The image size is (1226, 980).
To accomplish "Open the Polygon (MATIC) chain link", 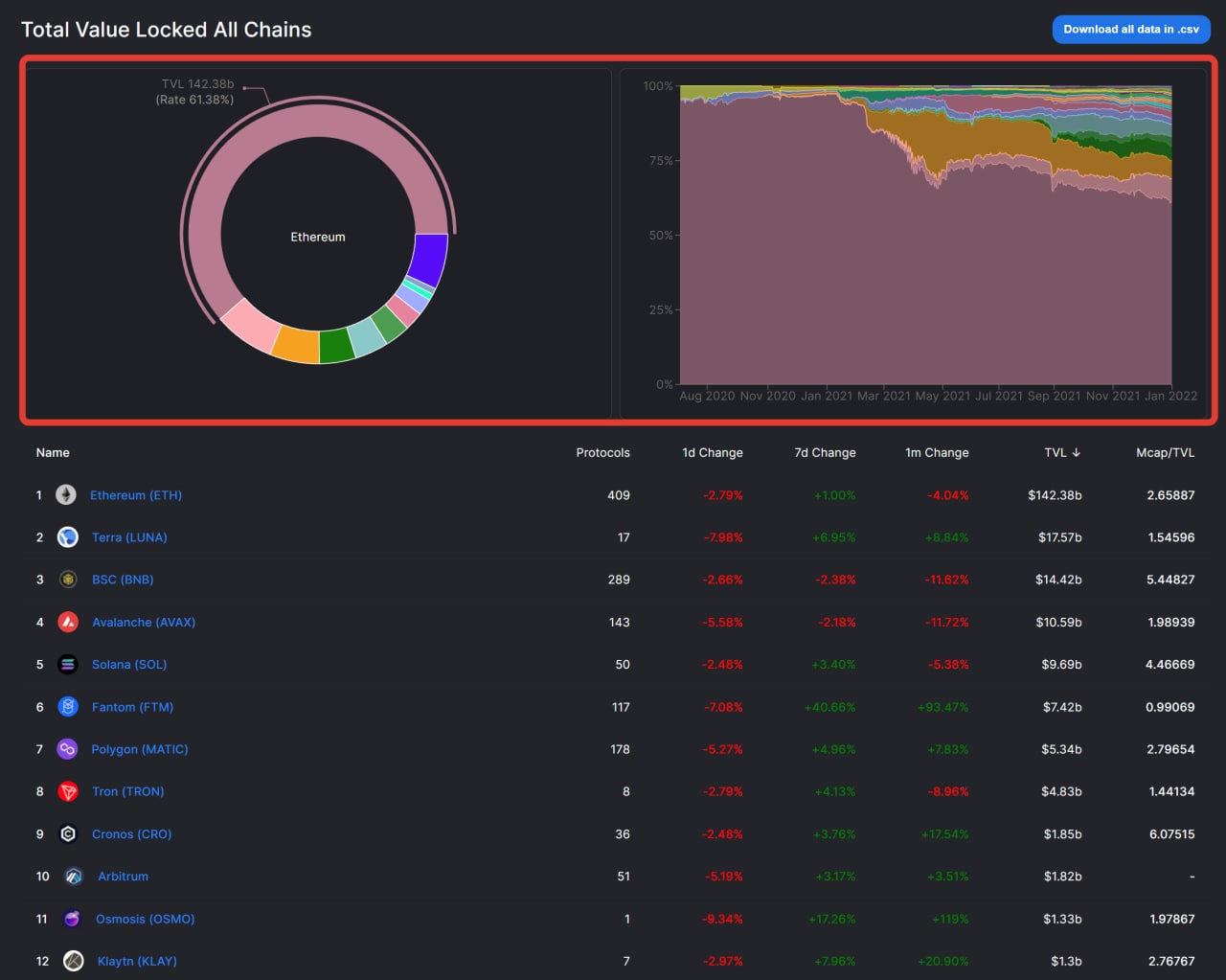I will [x=140, y=749].
